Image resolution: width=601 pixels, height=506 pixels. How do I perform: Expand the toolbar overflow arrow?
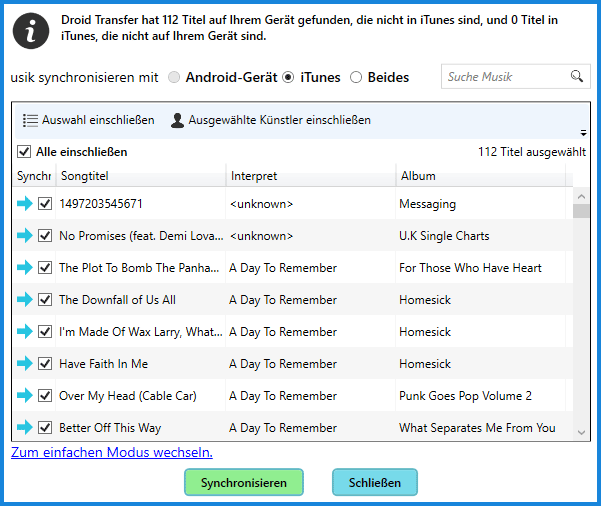(x=583, y=133)
